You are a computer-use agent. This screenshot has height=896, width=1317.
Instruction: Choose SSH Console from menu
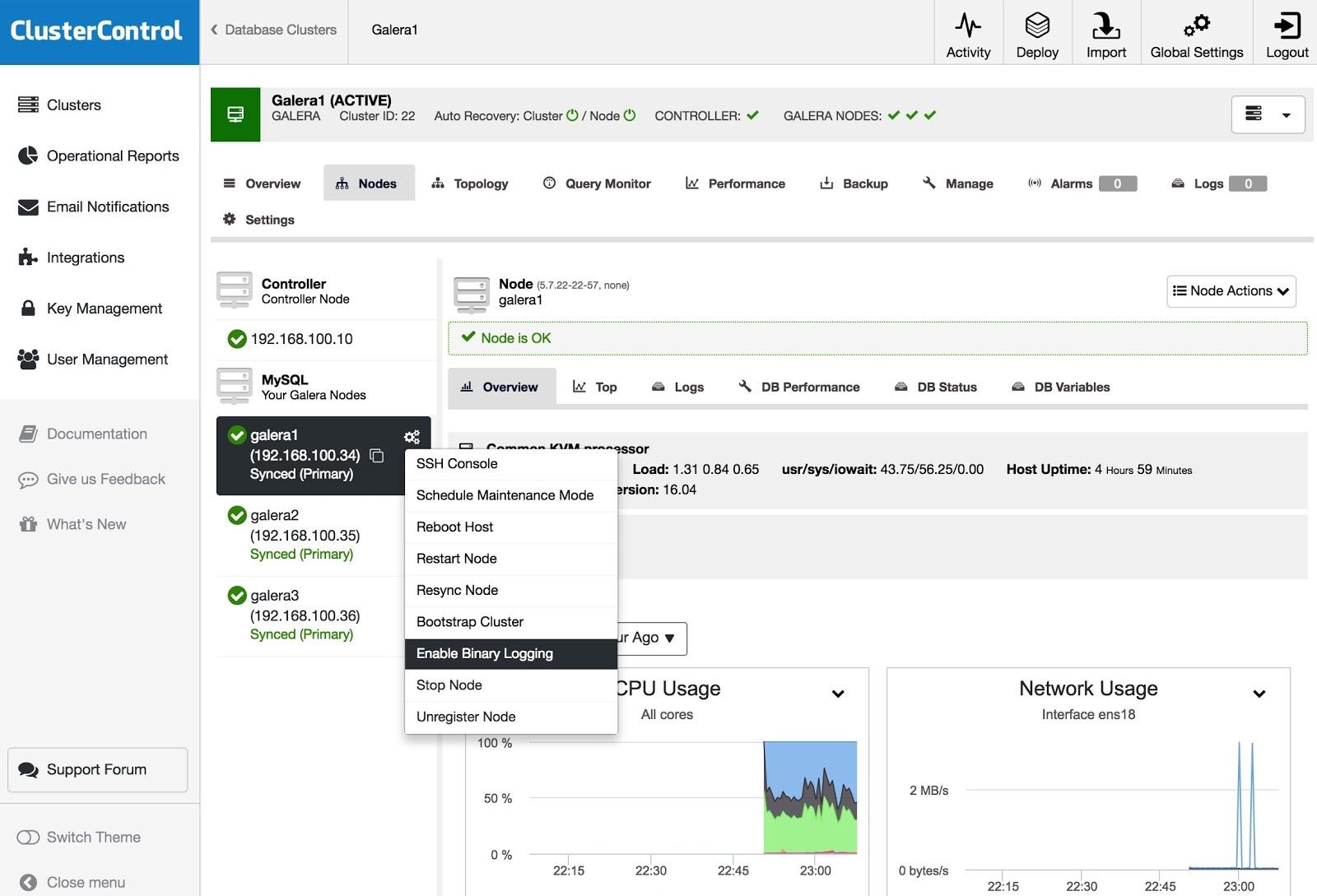[511, 464]
